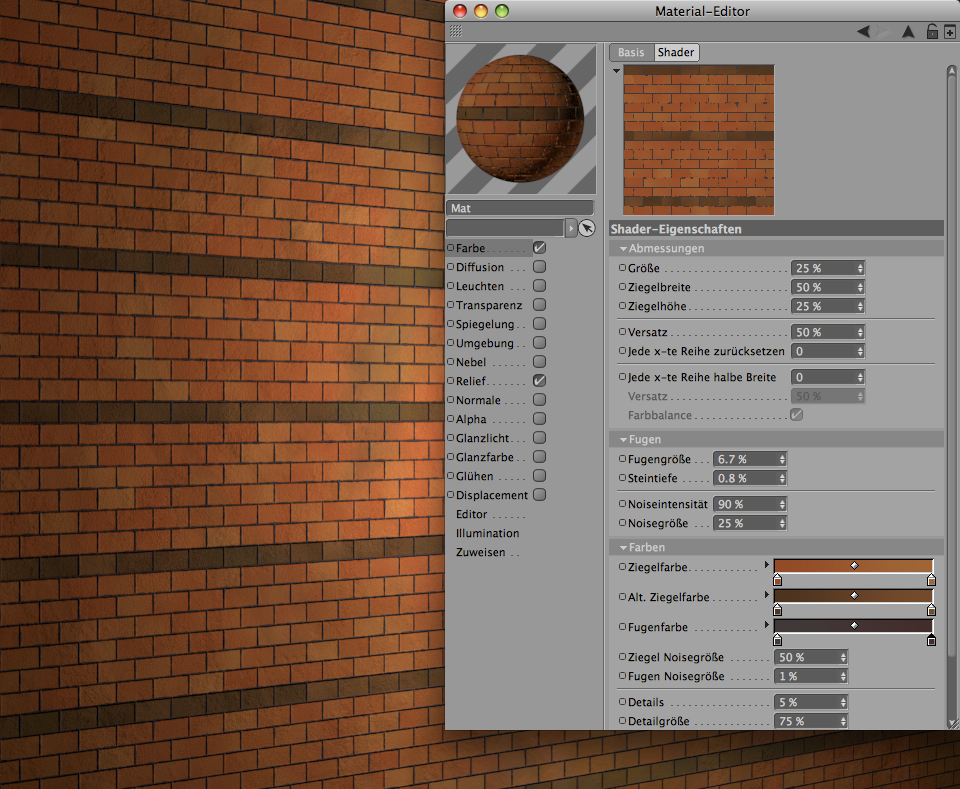This screenshot has width=960, height=789.
Task: Click the Mat material name field
Action: (x=520, y=209)
